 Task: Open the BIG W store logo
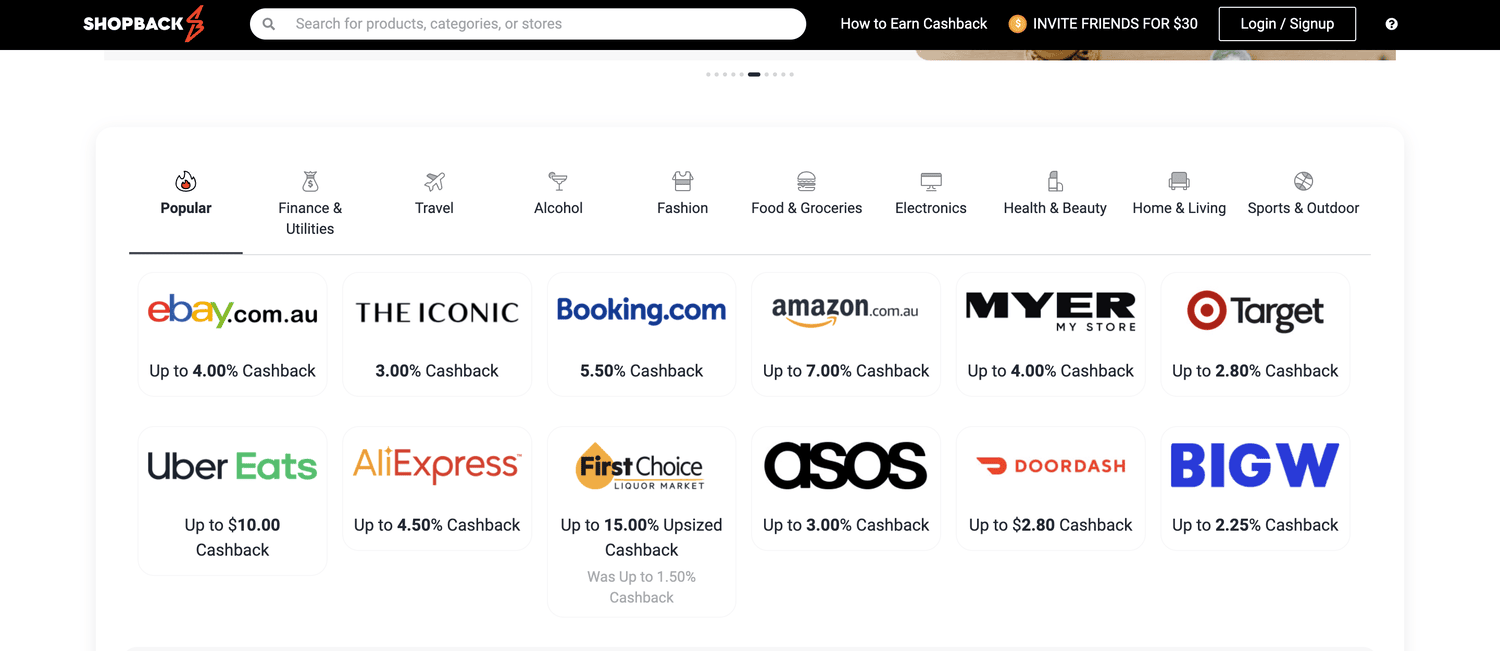(1255, 466)
